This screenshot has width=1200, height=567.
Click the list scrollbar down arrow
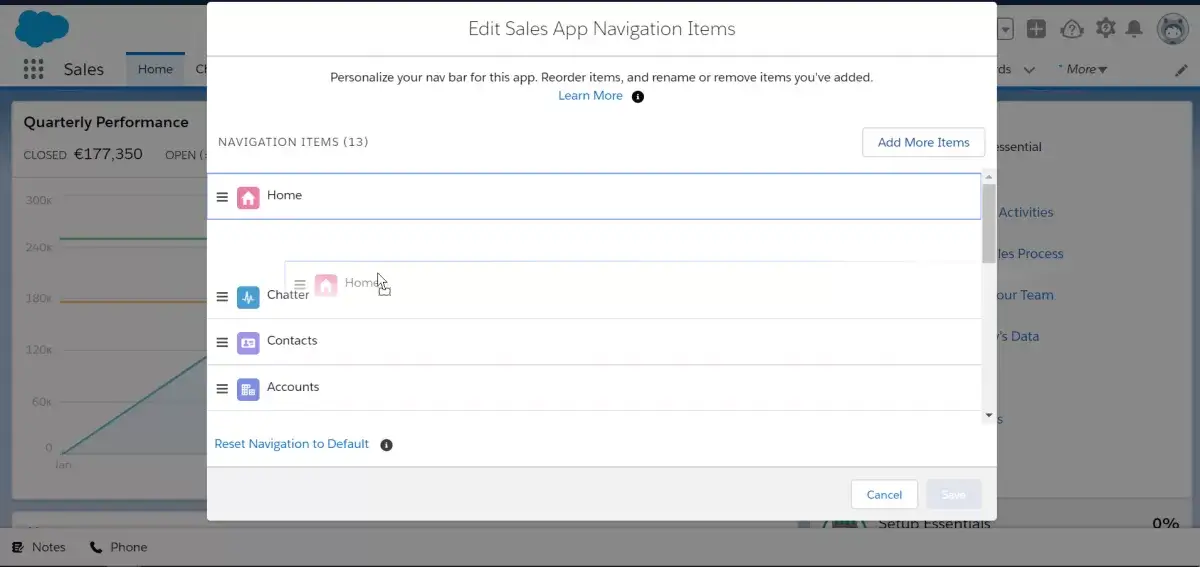989,415
